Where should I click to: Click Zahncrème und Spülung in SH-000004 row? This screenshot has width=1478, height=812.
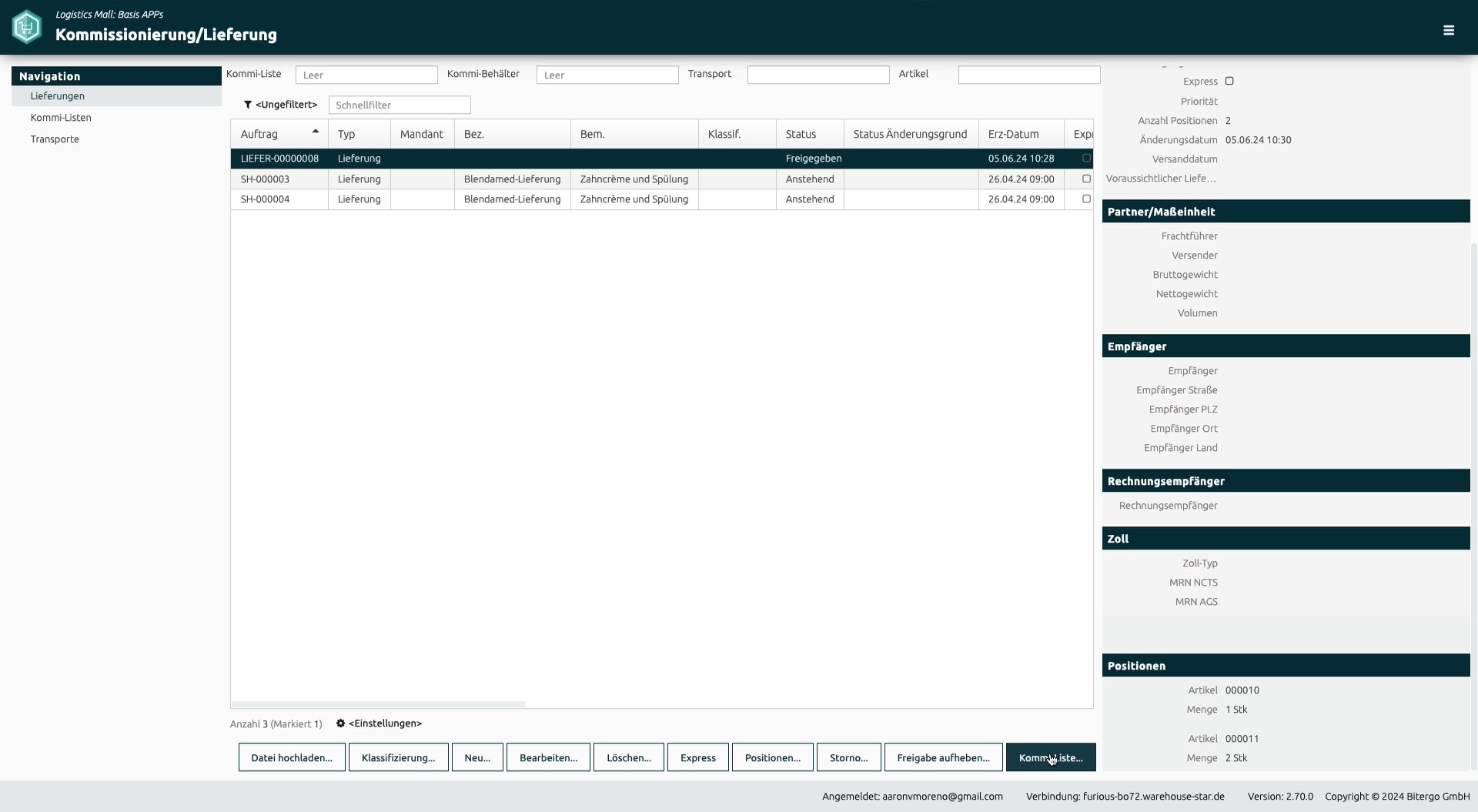[x=634, y=199]
